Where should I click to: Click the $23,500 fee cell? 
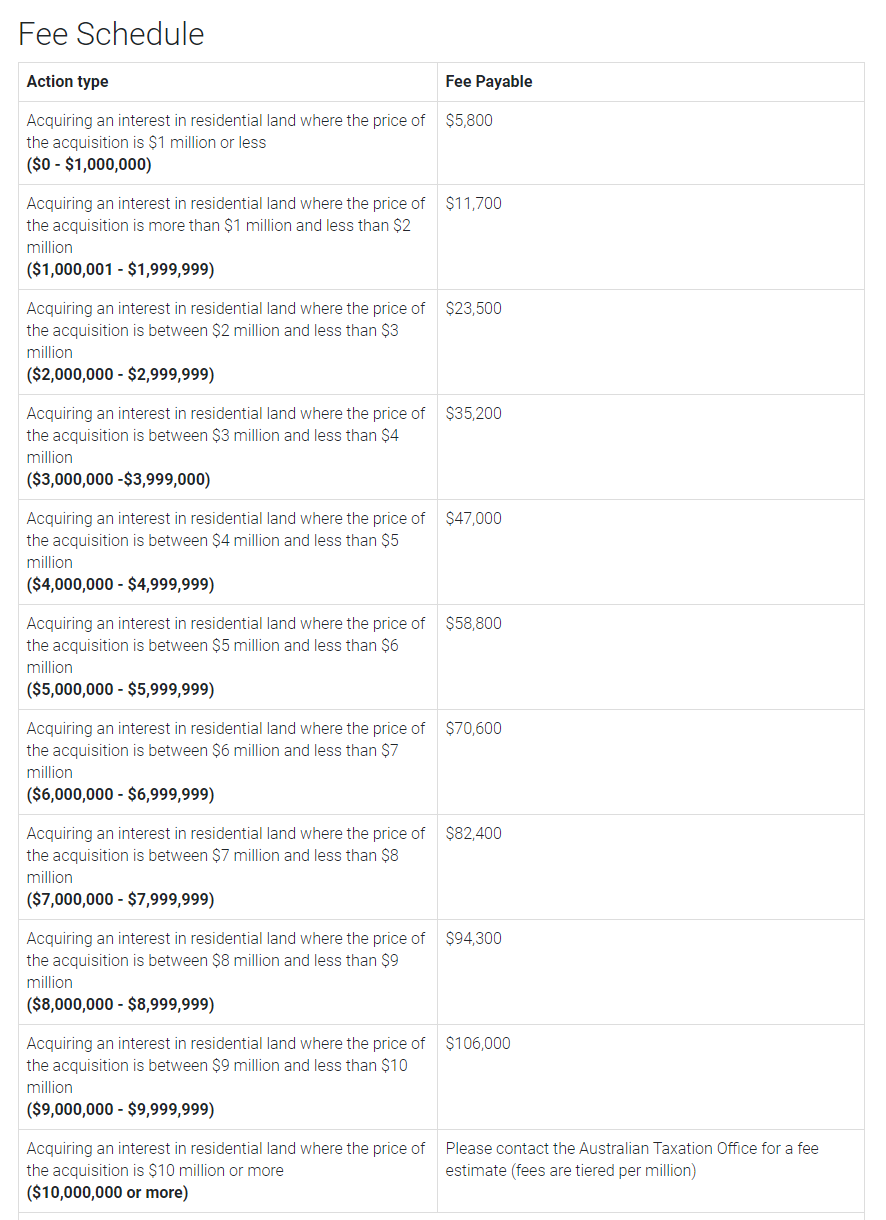(x=474, y=309)
